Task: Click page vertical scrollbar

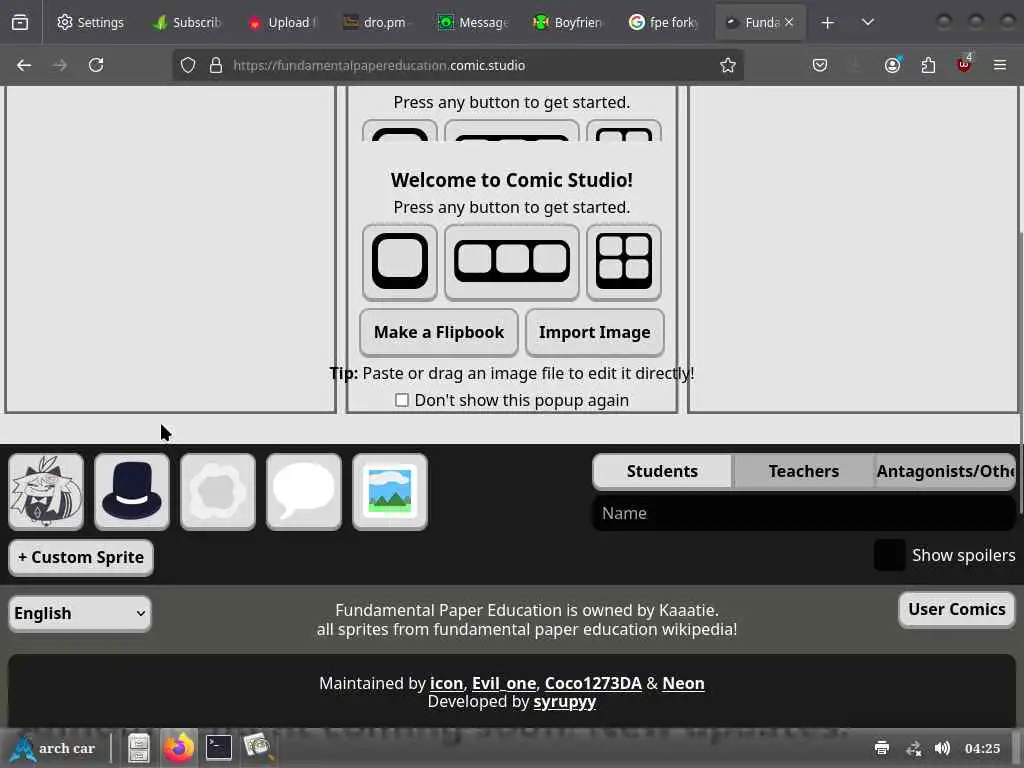Action: click(x=1020, y=372)
